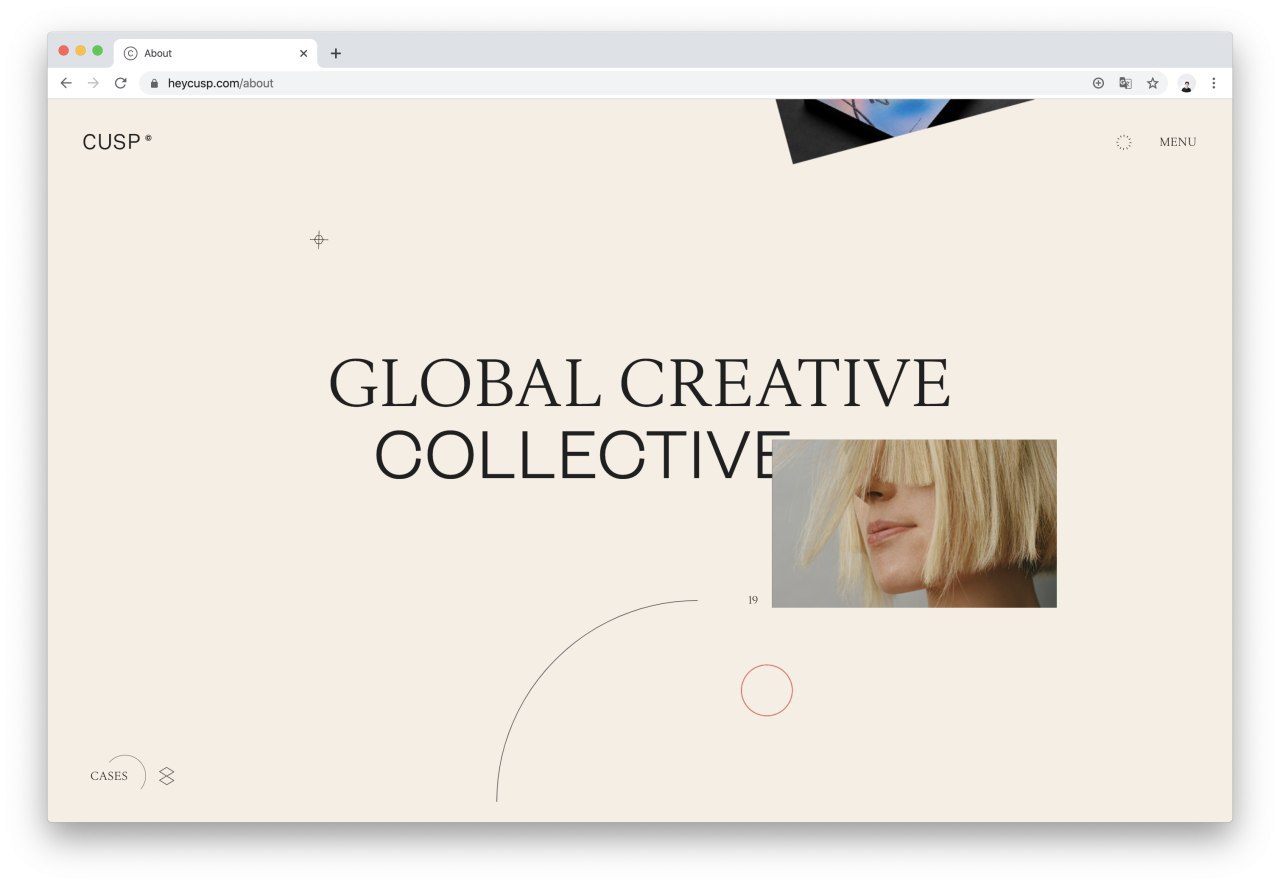
Task: Open a new tab with the plus button
Action: 336,53
